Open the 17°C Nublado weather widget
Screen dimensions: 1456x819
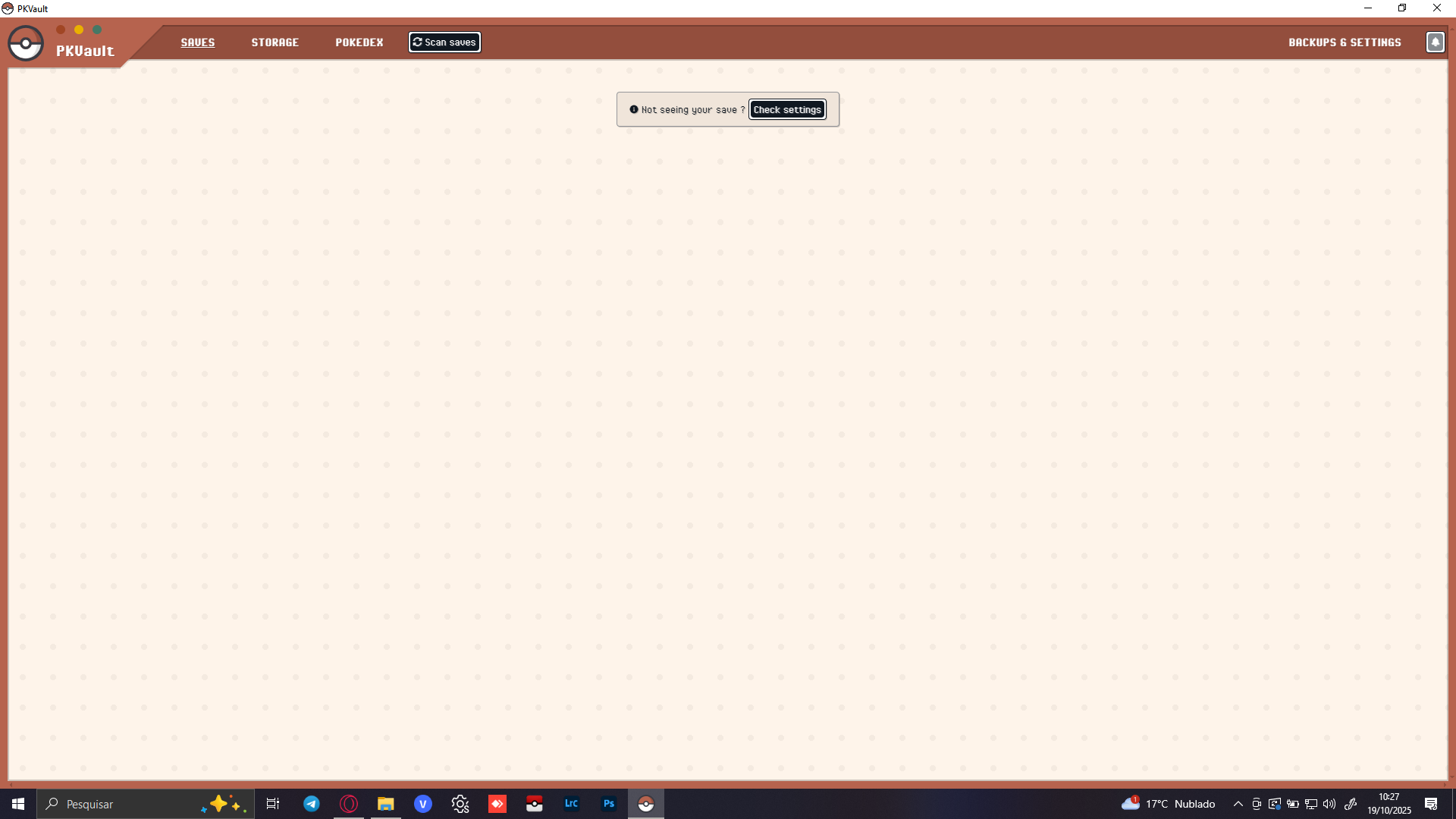(1169, 804)
